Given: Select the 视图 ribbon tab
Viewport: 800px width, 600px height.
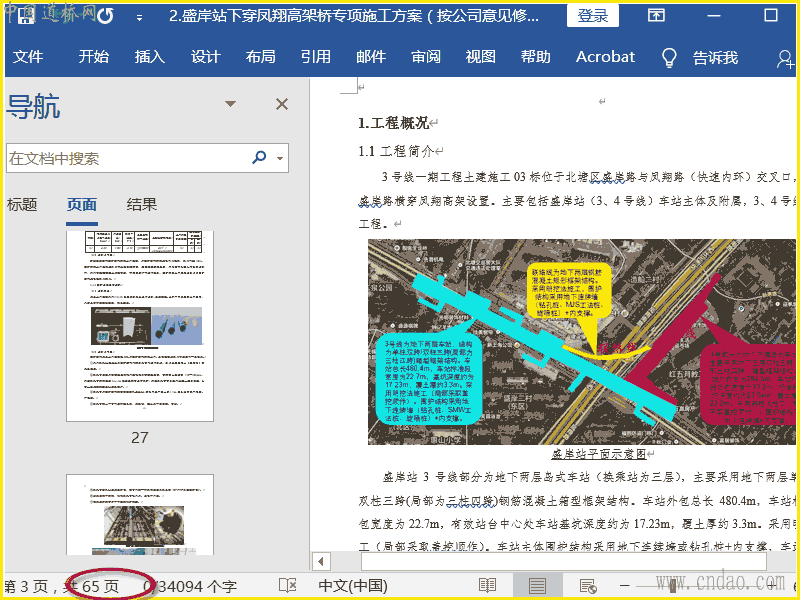Looking at the screenshot, I should tap(481, 57).
